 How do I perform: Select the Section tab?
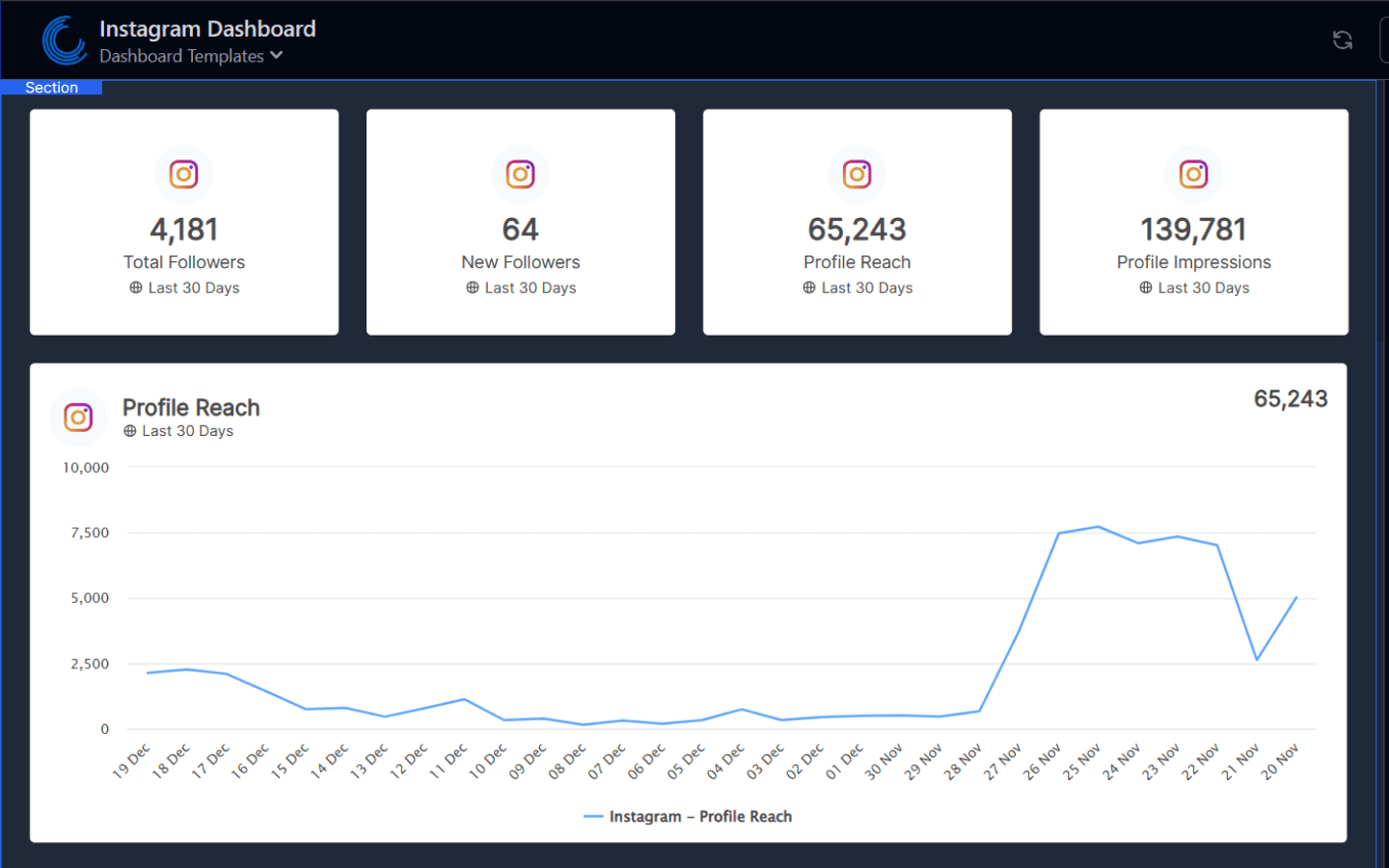click(51, 87)
